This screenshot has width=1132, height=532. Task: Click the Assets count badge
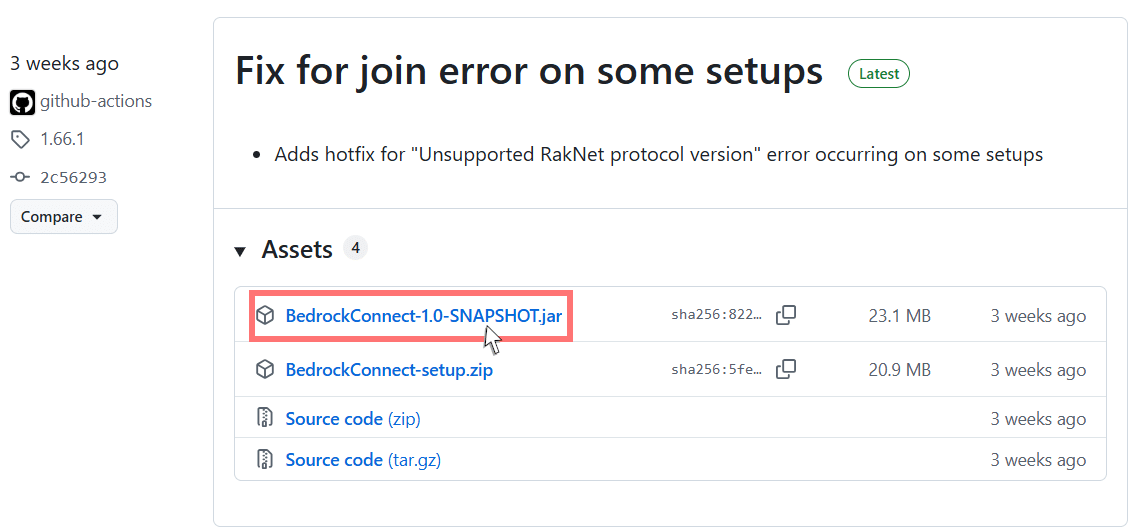[355, 248]
